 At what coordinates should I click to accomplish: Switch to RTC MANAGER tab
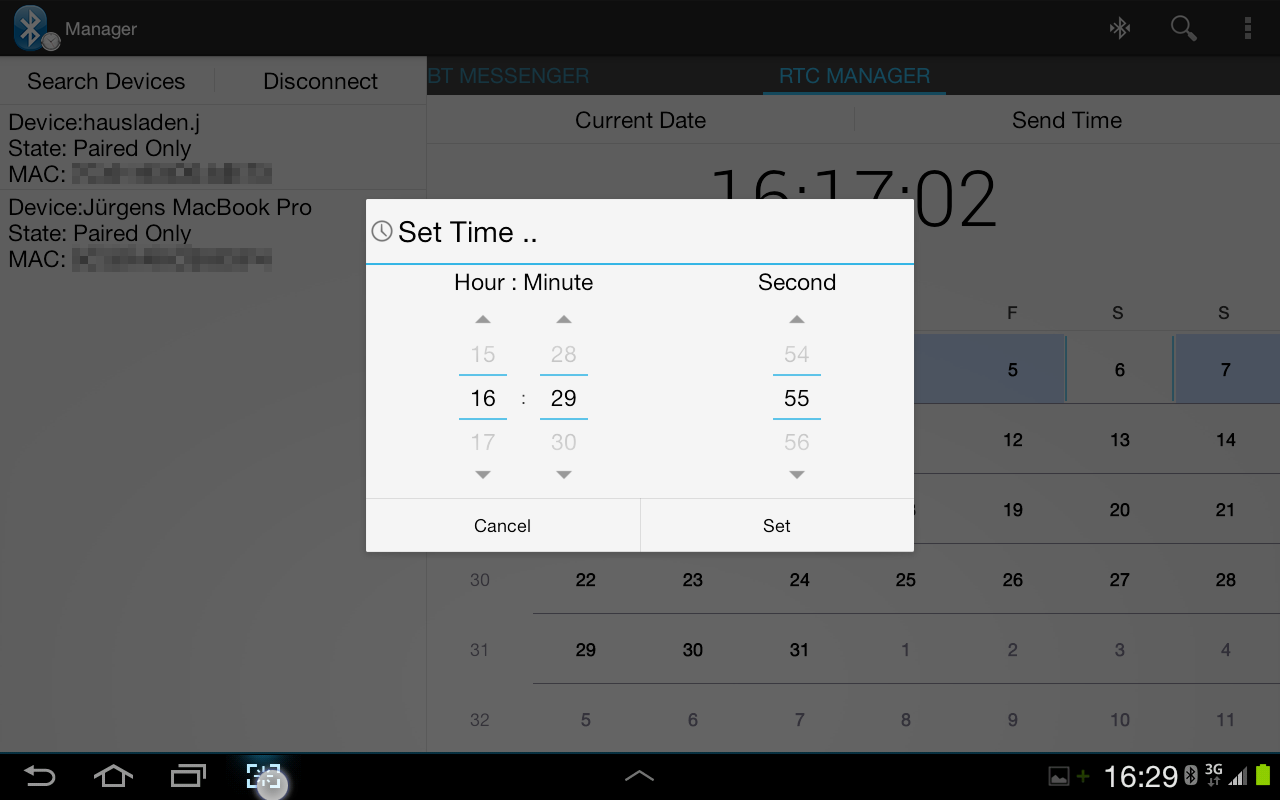coord(854,76)
